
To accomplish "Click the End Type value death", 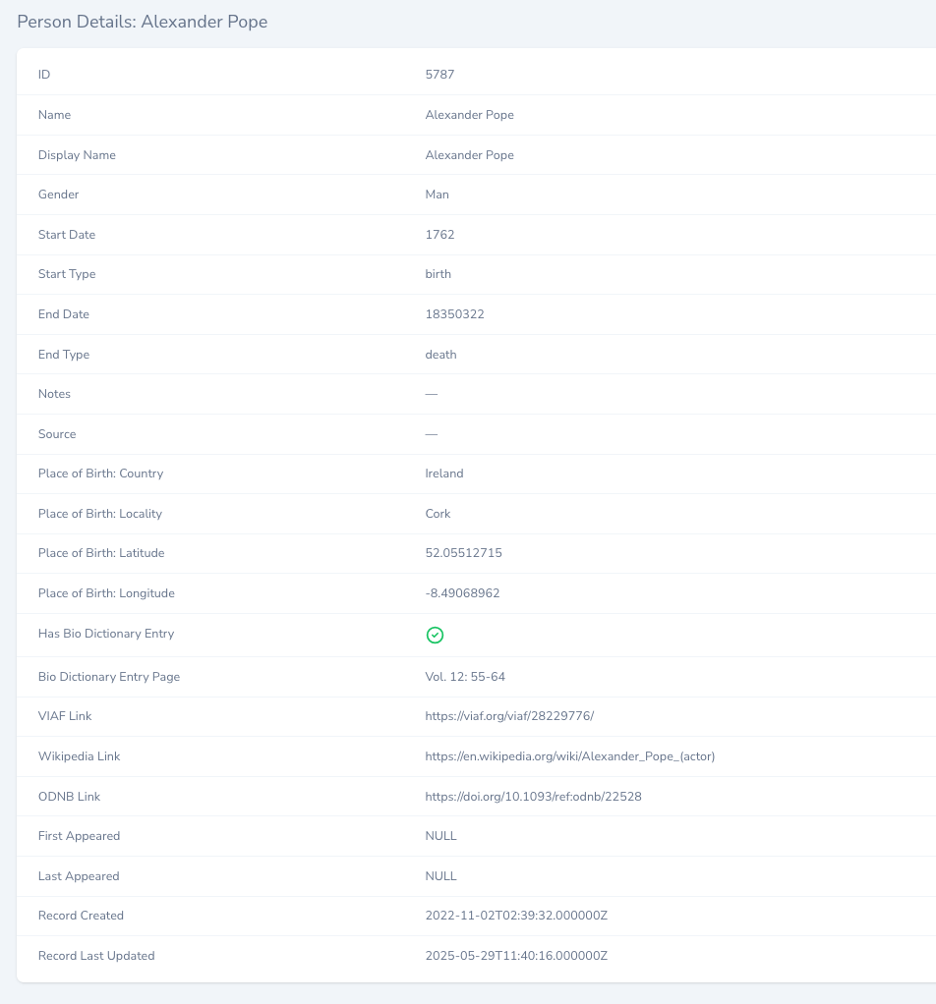I will click(x=441, y=354).
